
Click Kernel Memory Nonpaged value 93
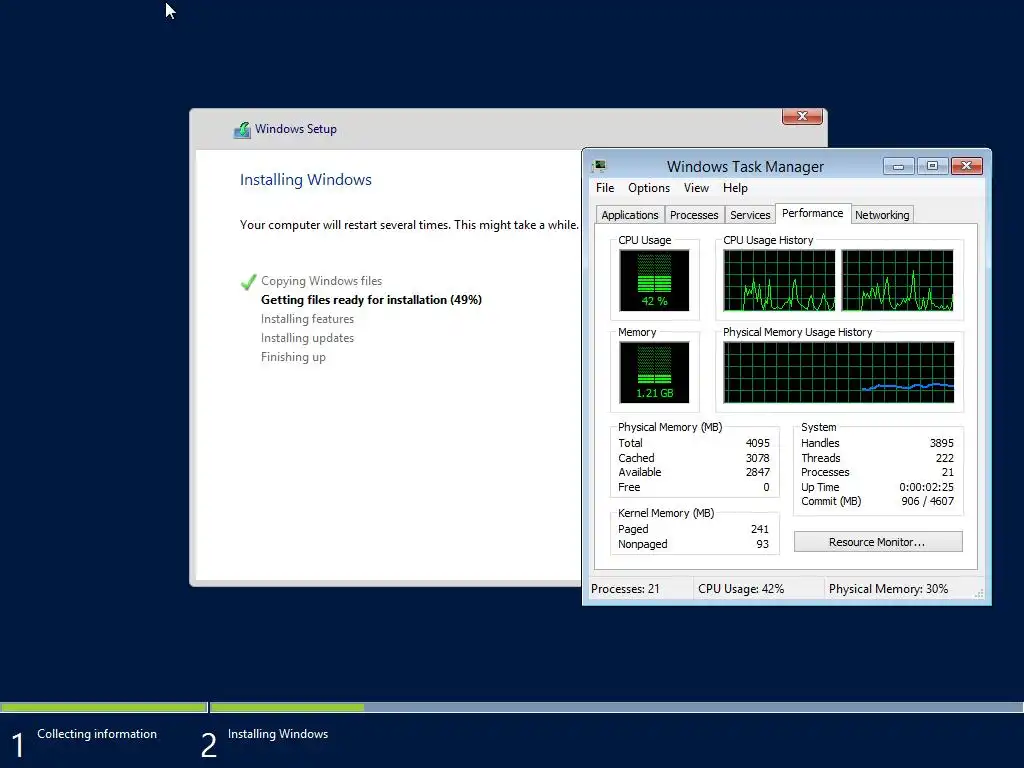point(762,544)
